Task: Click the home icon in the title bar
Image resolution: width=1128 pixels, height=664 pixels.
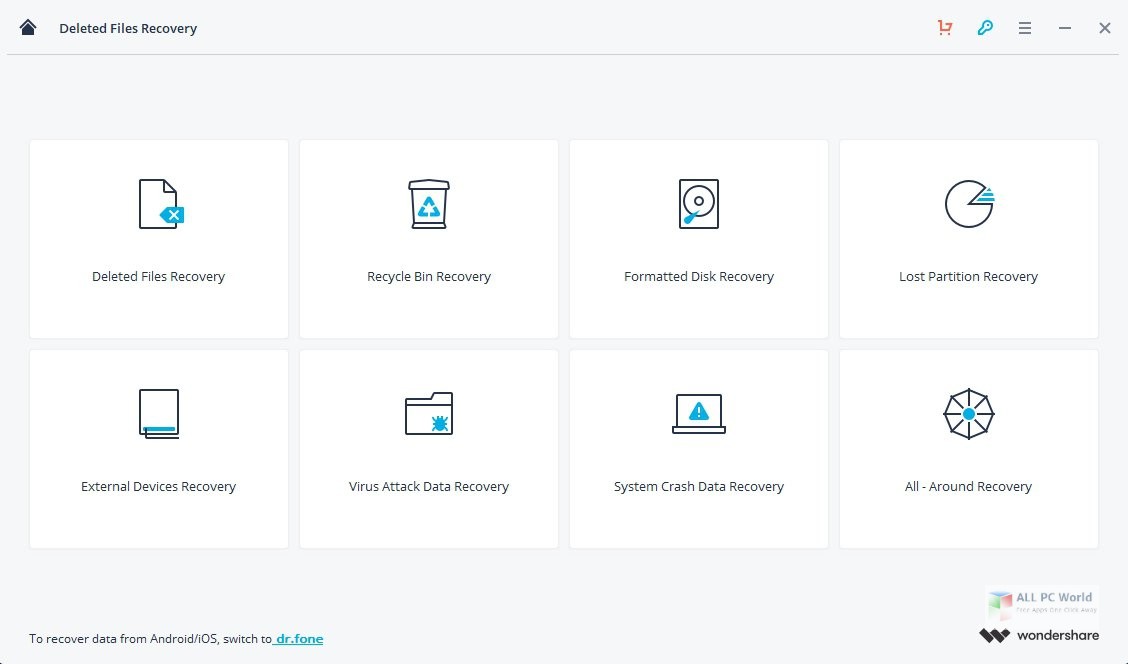Action: [27, 27]
